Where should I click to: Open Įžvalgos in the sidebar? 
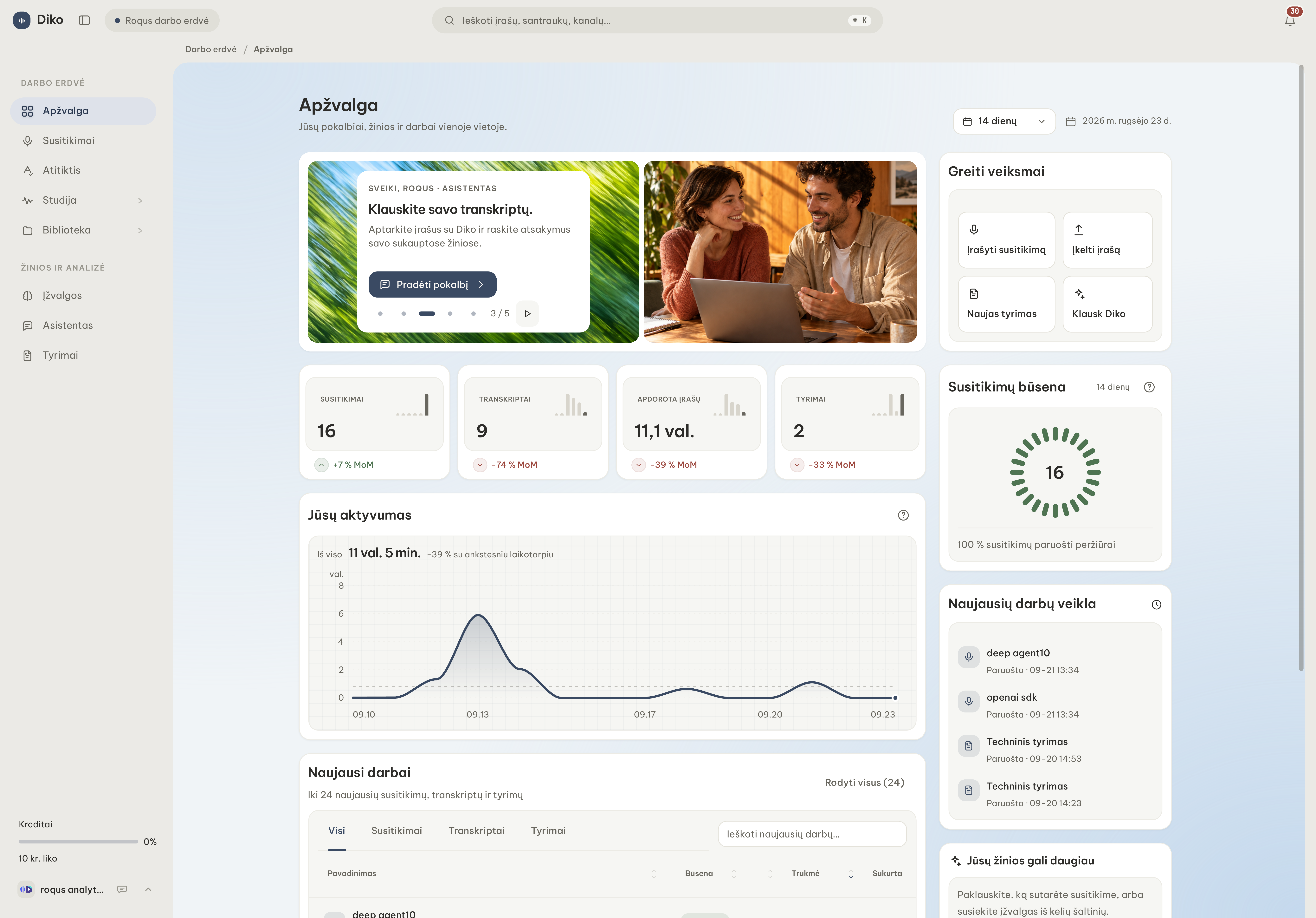[83, 295]
